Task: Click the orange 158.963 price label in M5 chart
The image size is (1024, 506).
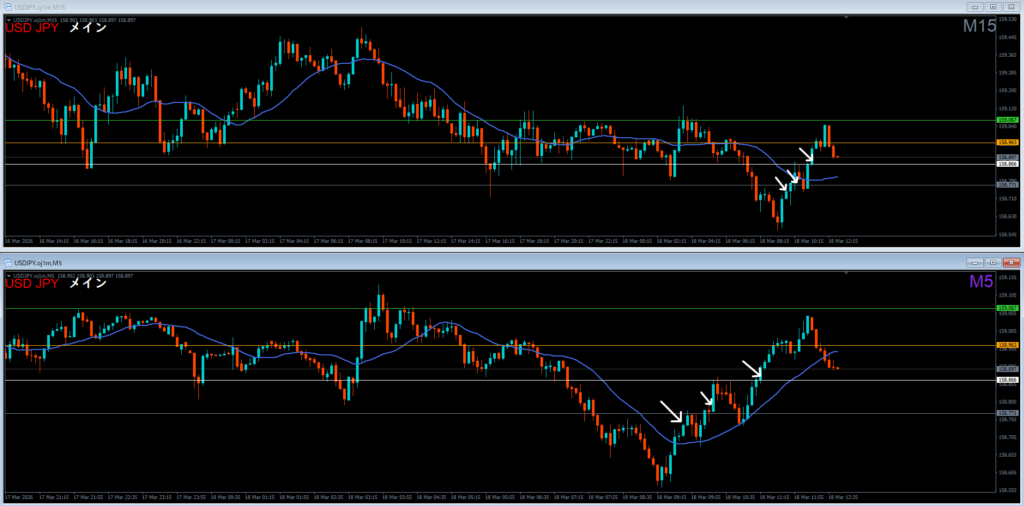Action: (1008, 346)
